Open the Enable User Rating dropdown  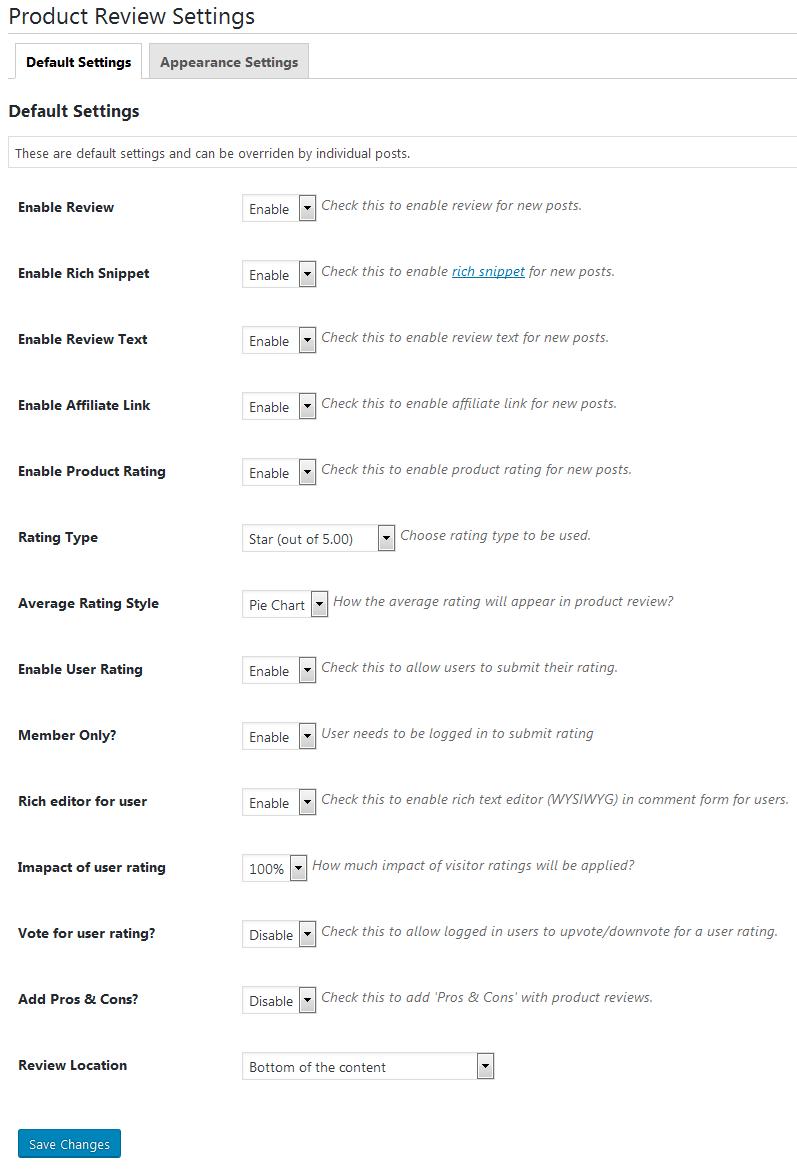pos(279,670)
